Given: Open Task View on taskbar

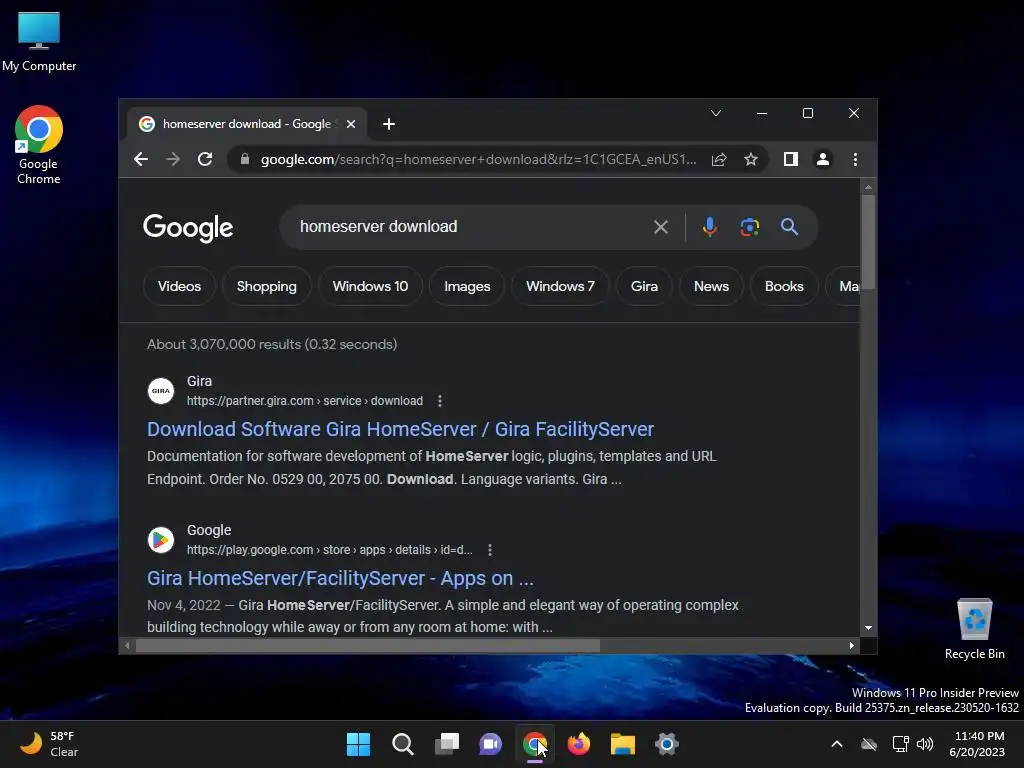Looking at the screenshot, I should point(447,744).
